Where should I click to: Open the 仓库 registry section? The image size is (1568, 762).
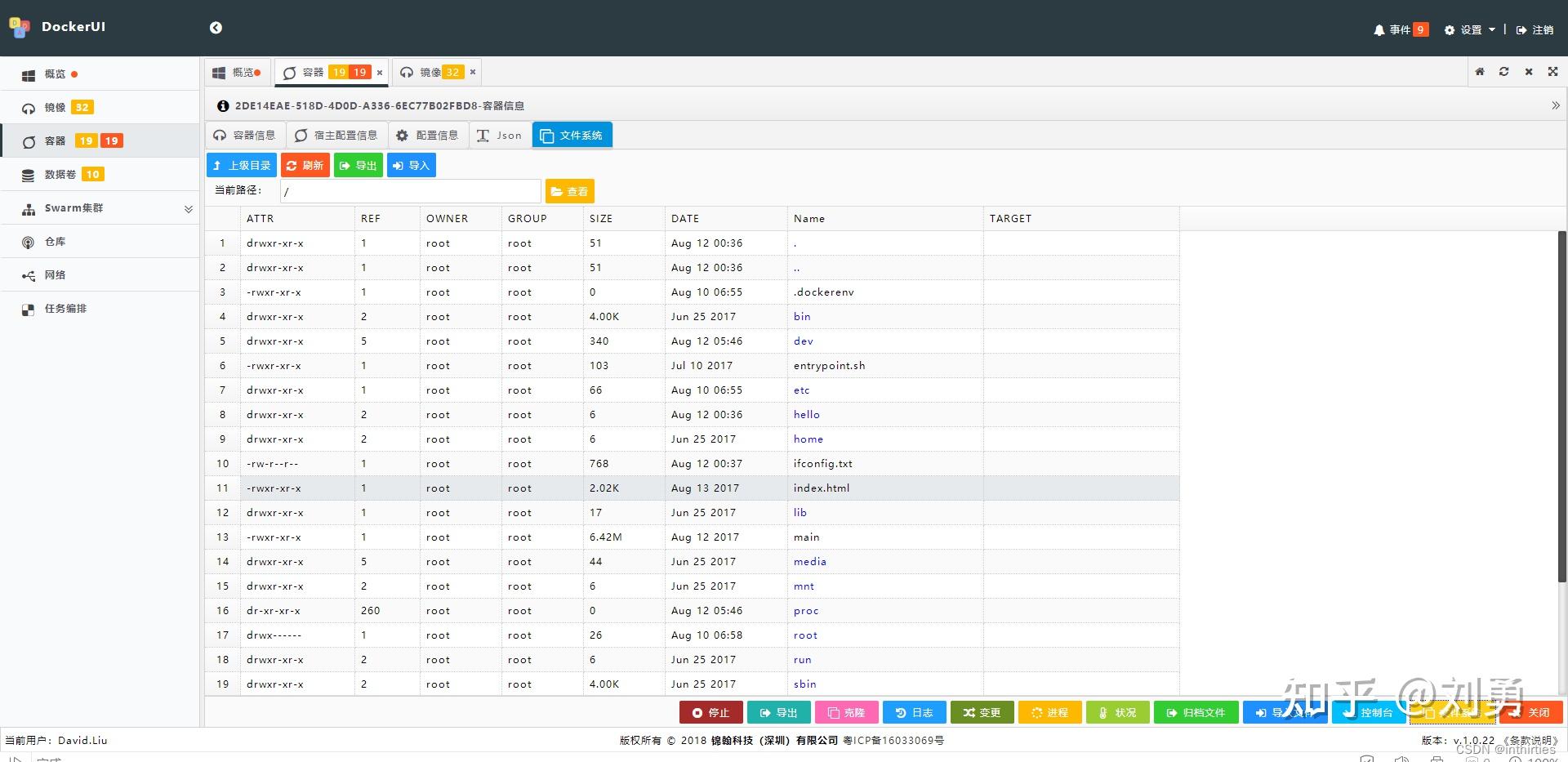[x=54, y=241]
